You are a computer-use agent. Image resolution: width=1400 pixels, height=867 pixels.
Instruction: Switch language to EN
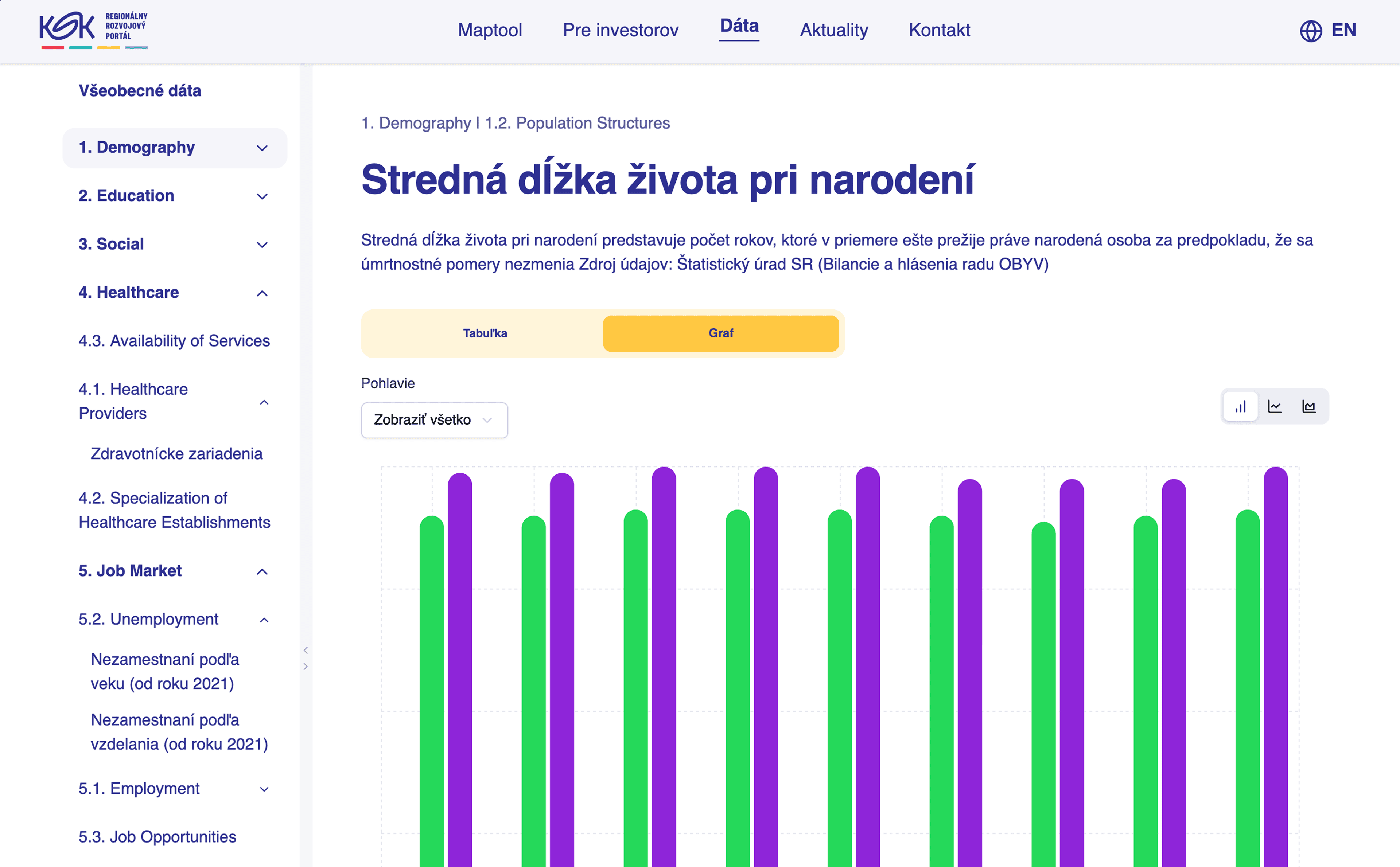pyautogui.click(x=1343, y=30)
